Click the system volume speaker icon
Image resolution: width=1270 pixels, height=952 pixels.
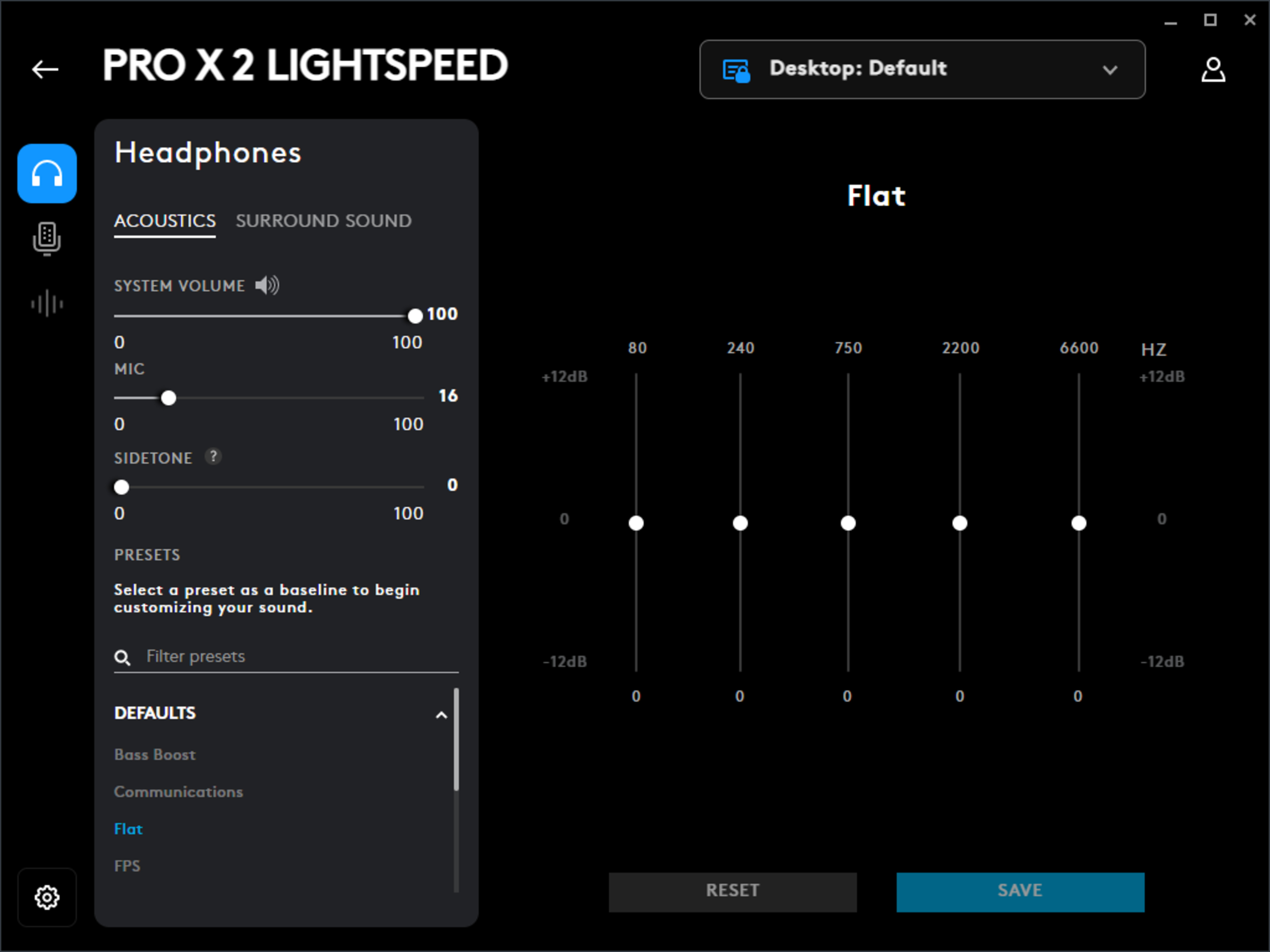coord(266,285)
